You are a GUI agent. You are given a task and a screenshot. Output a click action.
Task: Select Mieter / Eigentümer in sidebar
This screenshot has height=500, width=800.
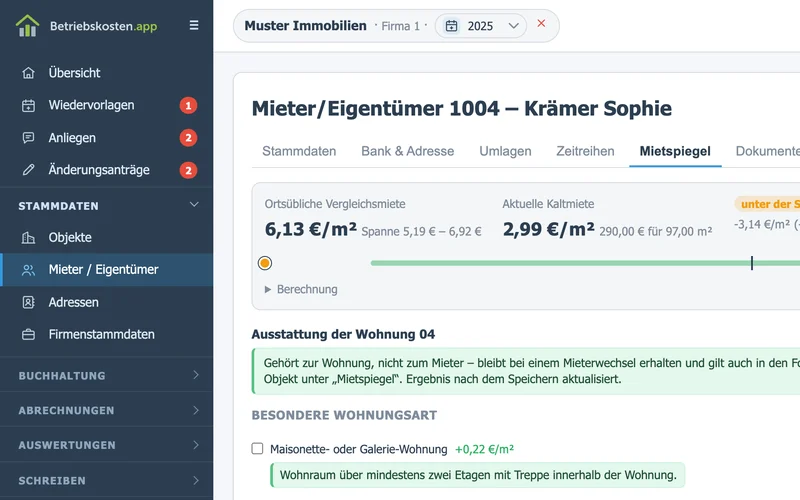coord(107,270)
